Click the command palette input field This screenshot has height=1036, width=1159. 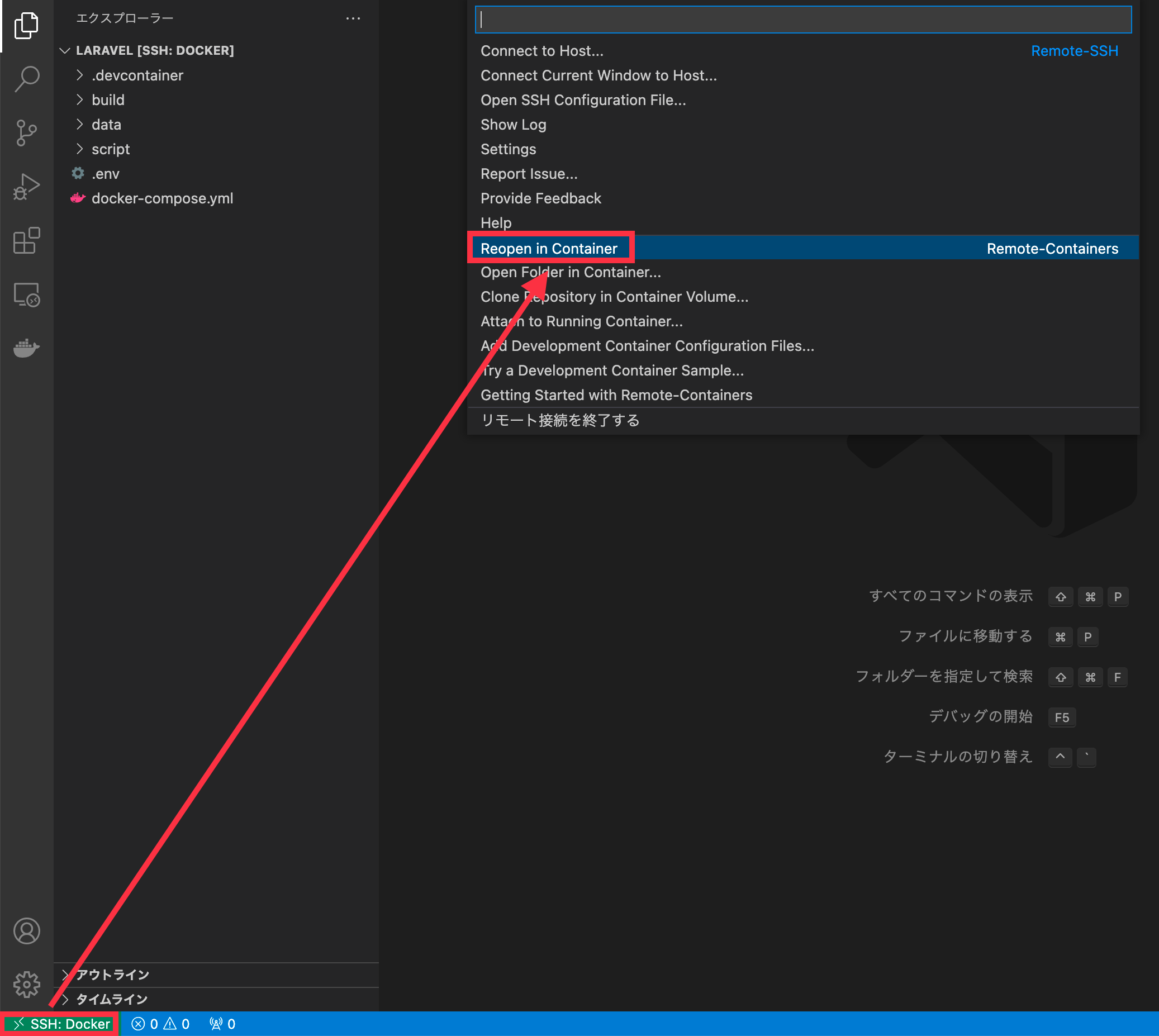coord(802,20)
